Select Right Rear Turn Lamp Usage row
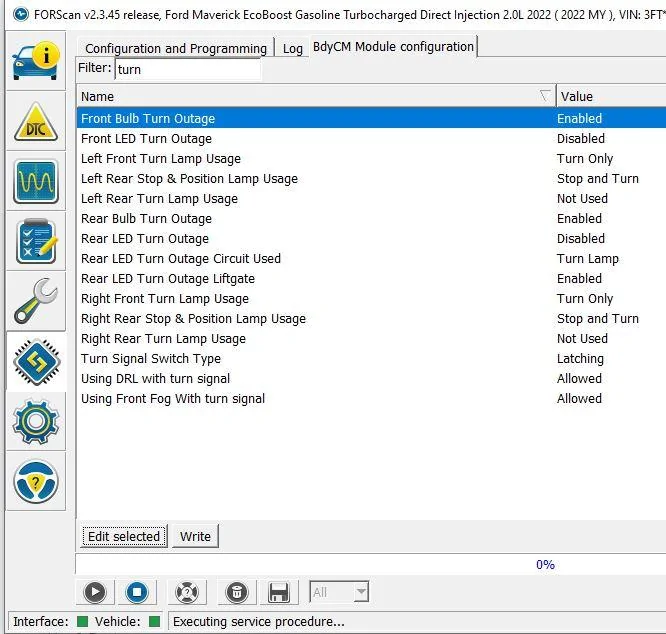Screen dimensions: 666x634 [x=371, y=338]
